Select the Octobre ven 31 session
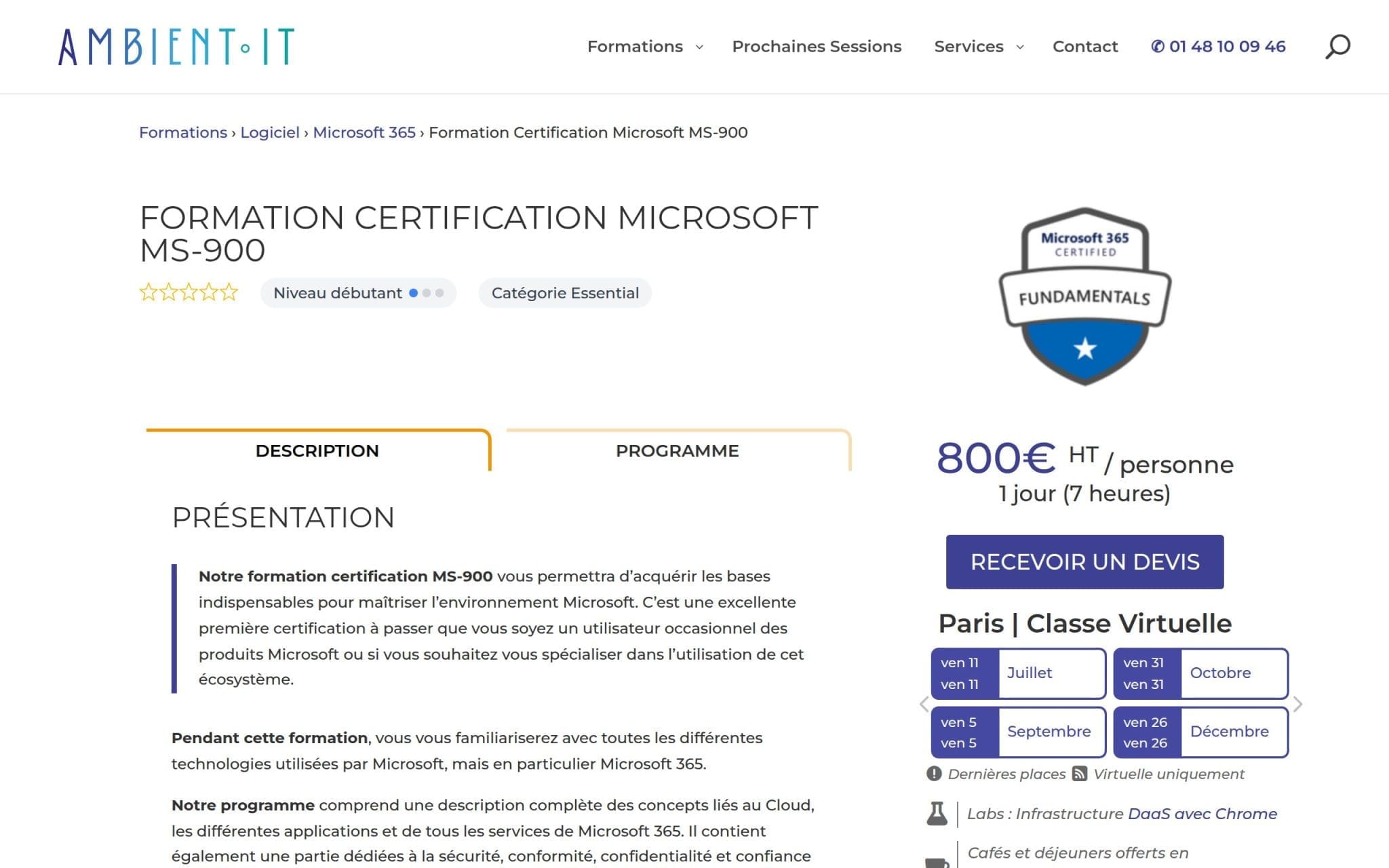The height and width of the screenshot is (868, 1389). 1200,673
